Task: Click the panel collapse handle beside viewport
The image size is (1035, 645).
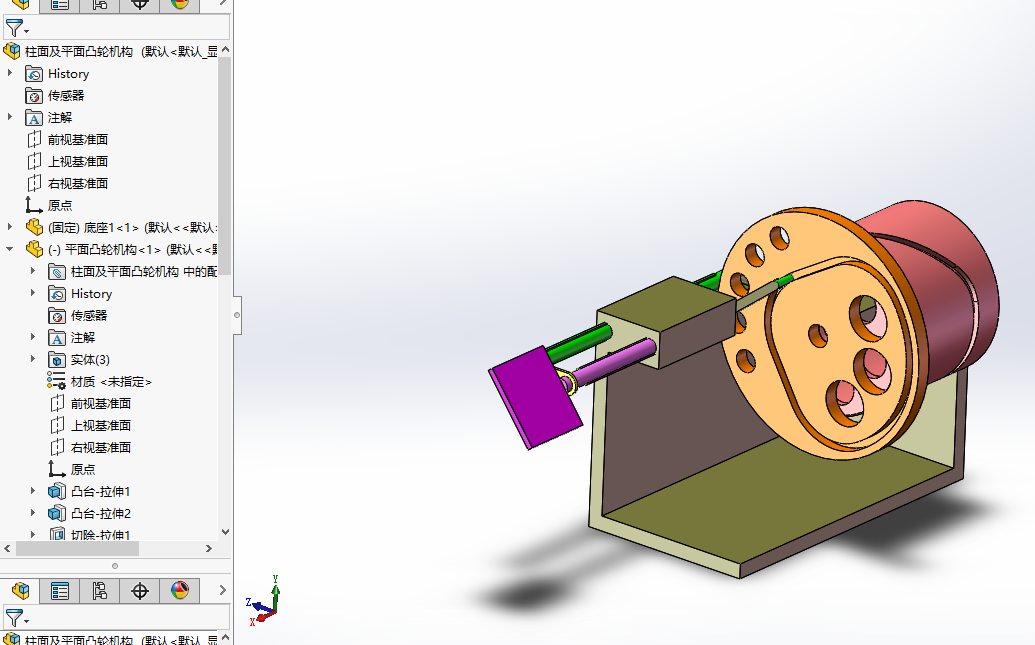Action: pyautogui.click(x=237, y=315)
